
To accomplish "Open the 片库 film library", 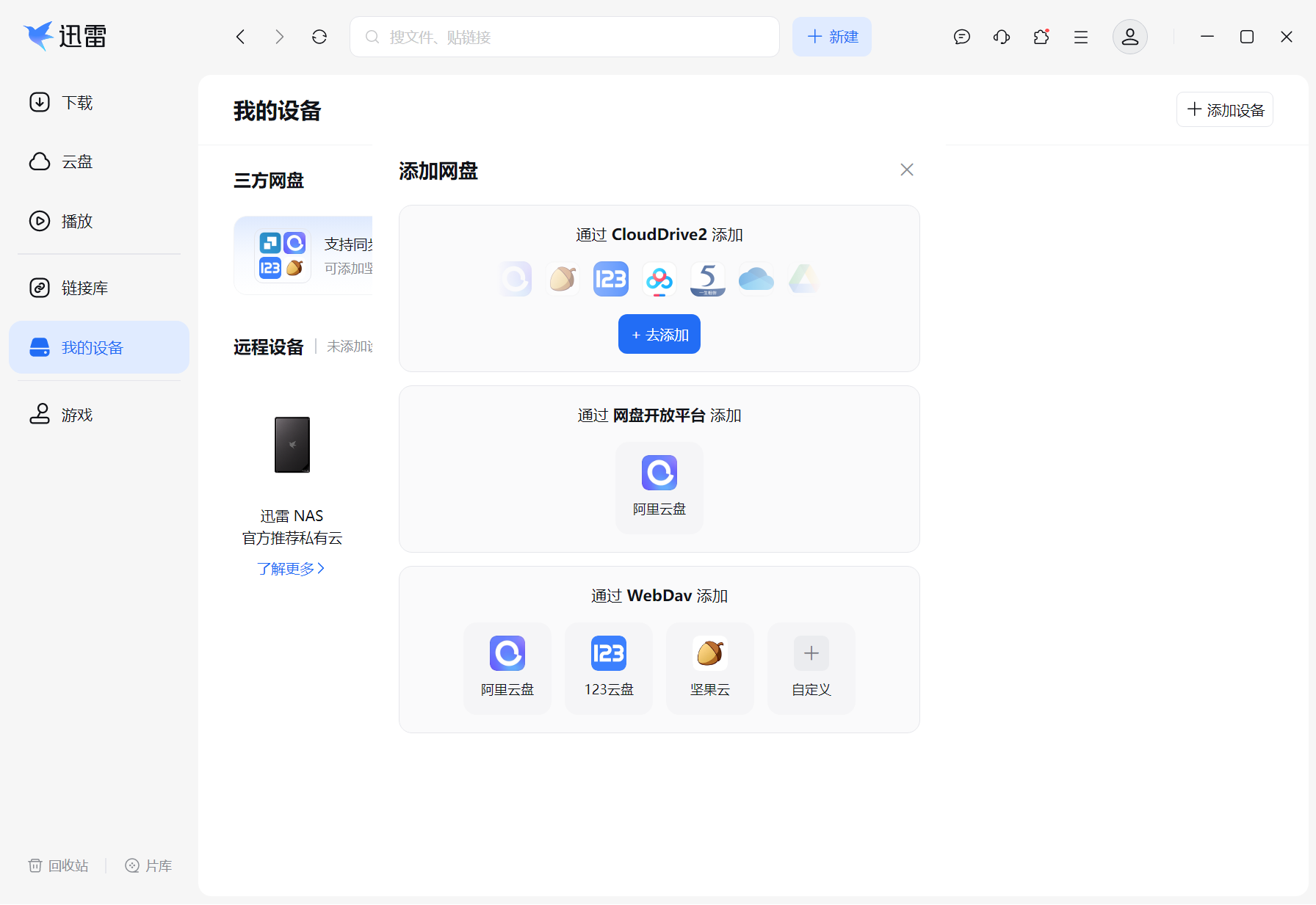I will 148,866.
